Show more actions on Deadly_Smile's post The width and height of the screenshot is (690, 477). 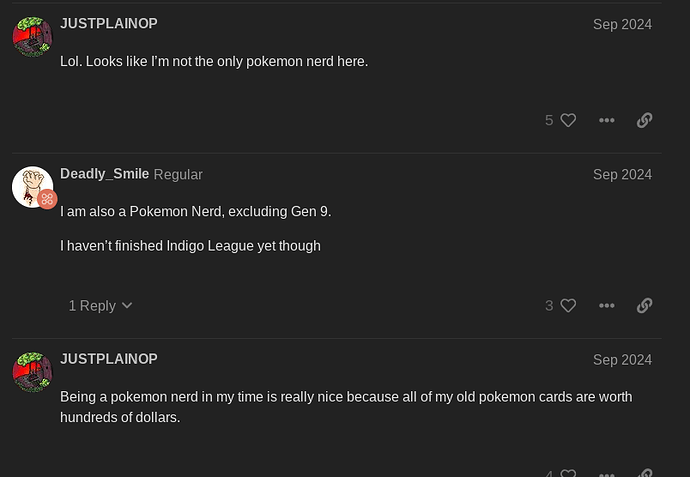(606, 306)
